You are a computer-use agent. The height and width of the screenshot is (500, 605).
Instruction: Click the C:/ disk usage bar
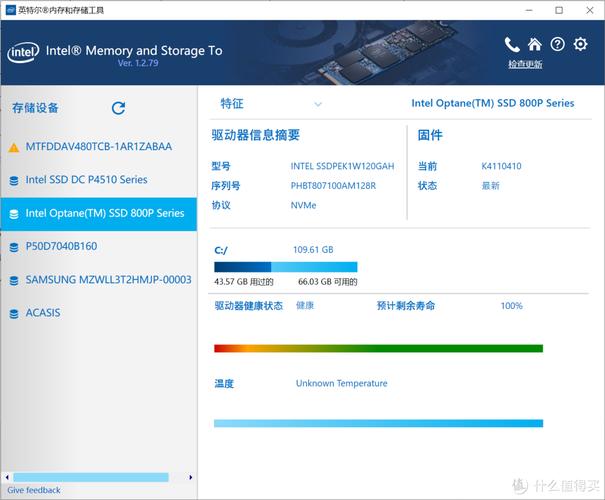pyautogui.click(x=286, y=267)
